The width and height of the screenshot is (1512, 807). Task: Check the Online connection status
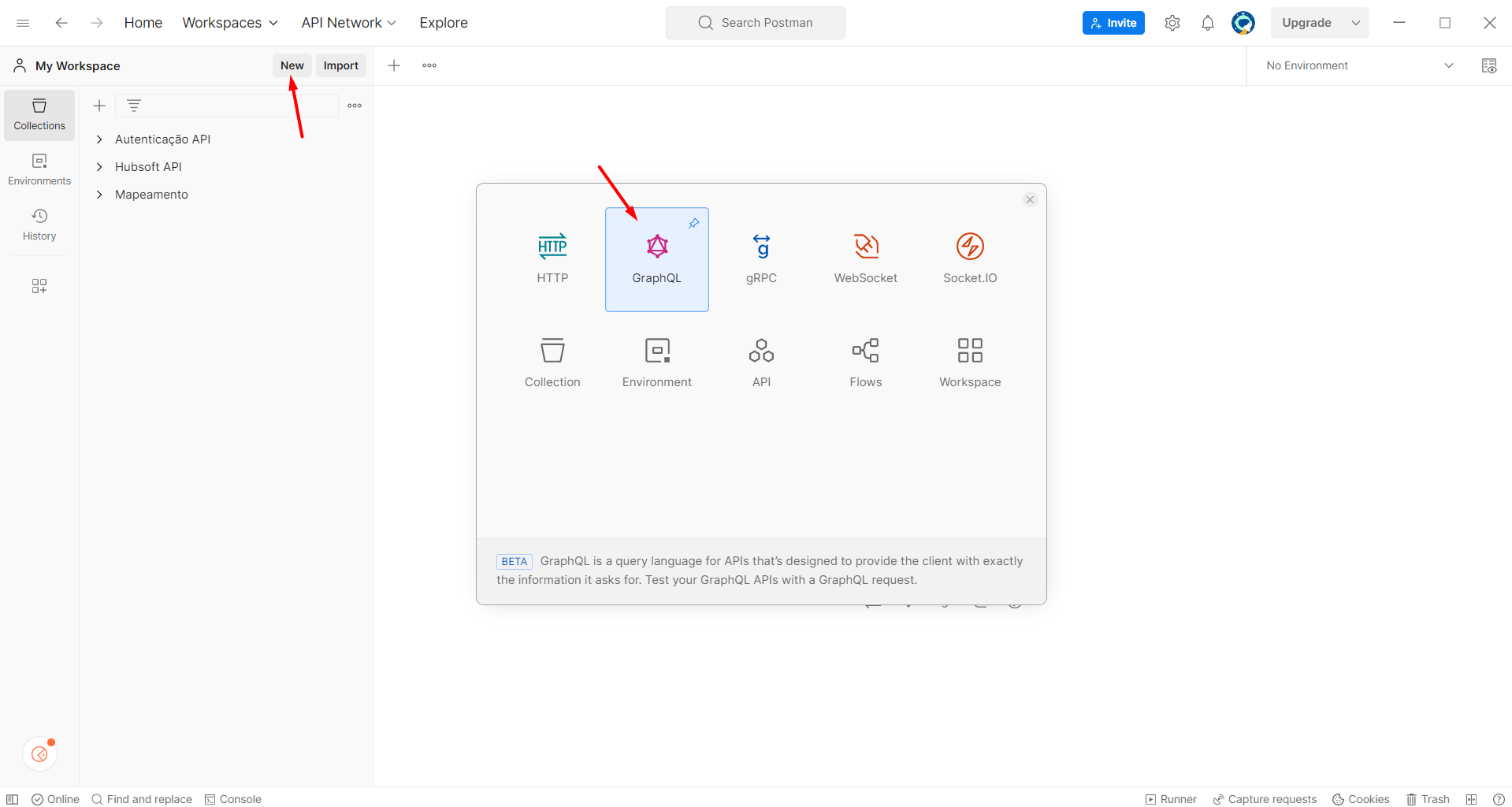click(x=55, y=799)
